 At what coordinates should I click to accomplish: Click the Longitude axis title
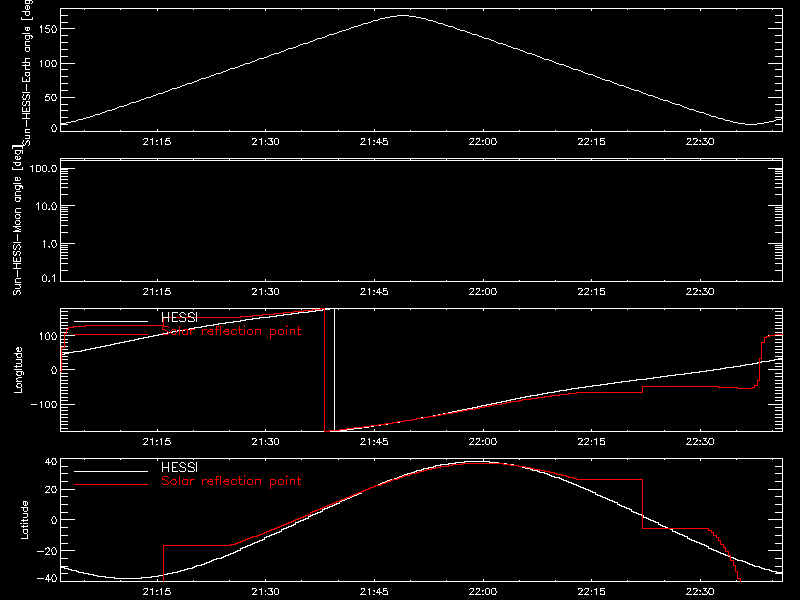18,370
